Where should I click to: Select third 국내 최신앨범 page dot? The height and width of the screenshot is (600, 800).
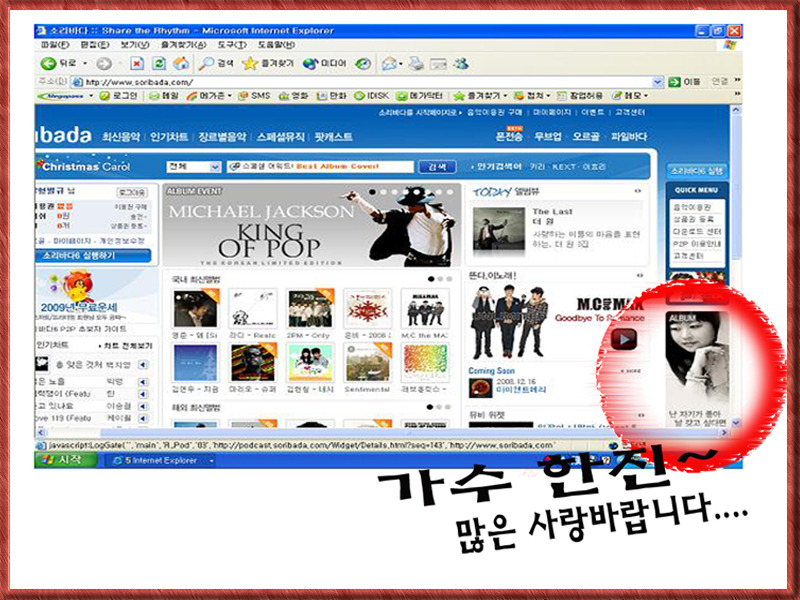[449, 279]
